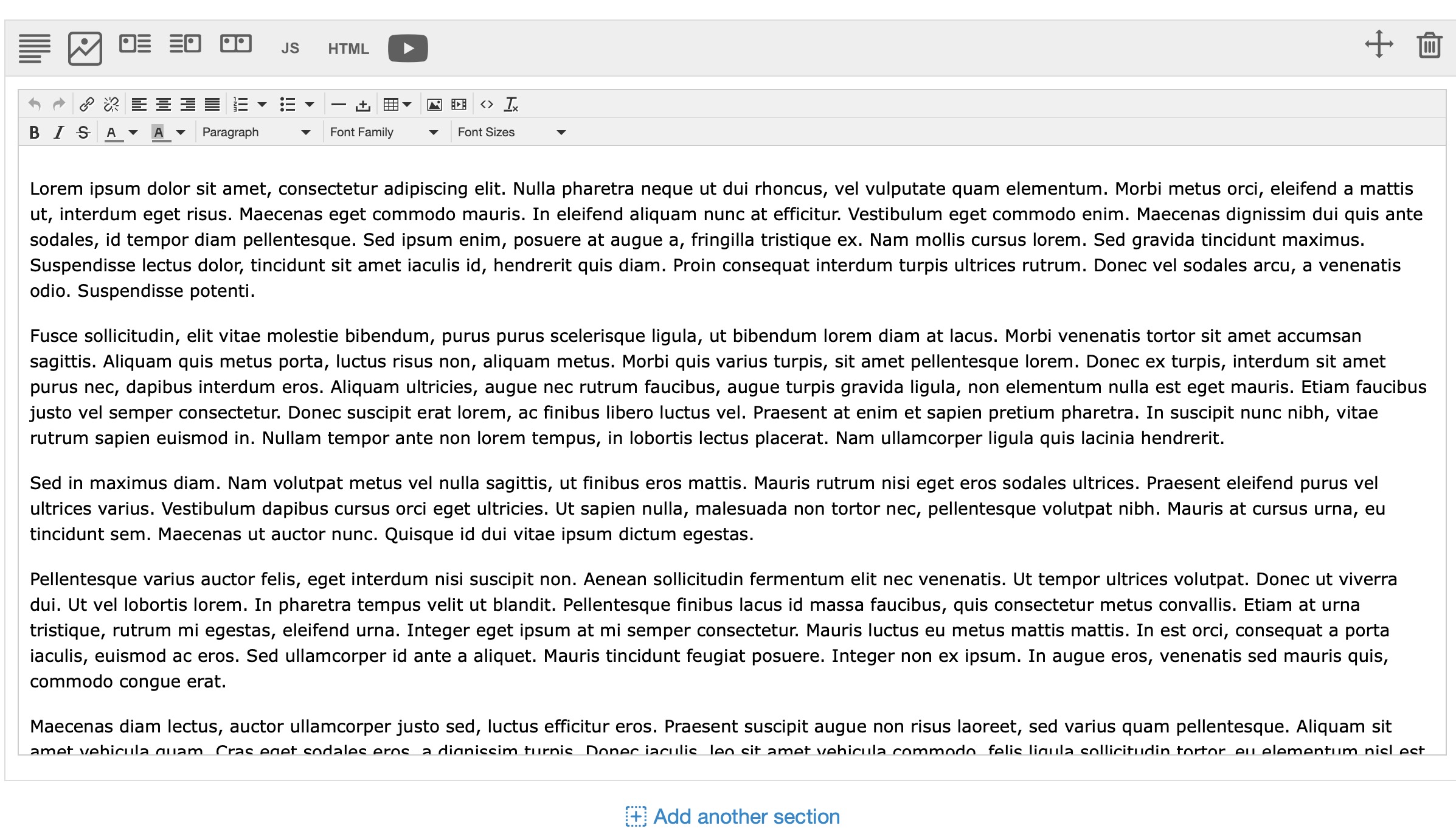Justify the text
The width and height of the screenshot is (1456, 831).
[212, 105]
